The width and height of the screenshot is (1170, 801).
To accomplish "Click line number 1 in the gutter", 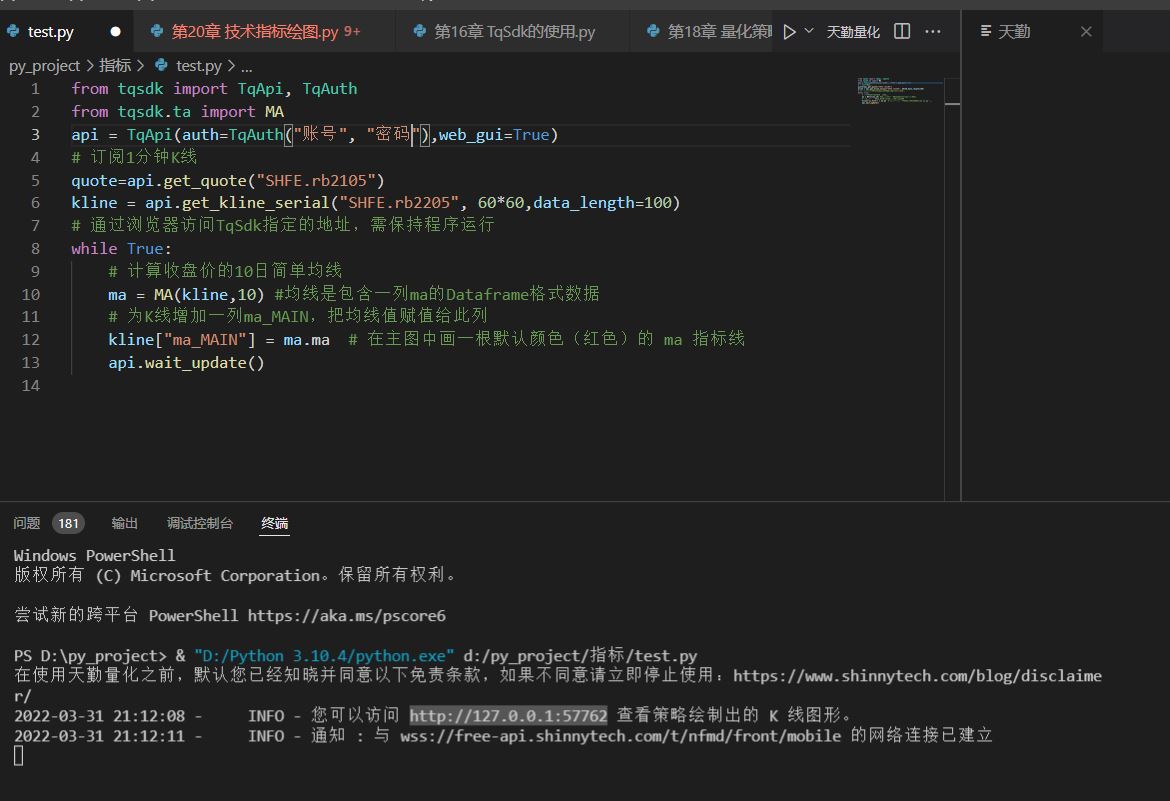I will click(35, 89).
